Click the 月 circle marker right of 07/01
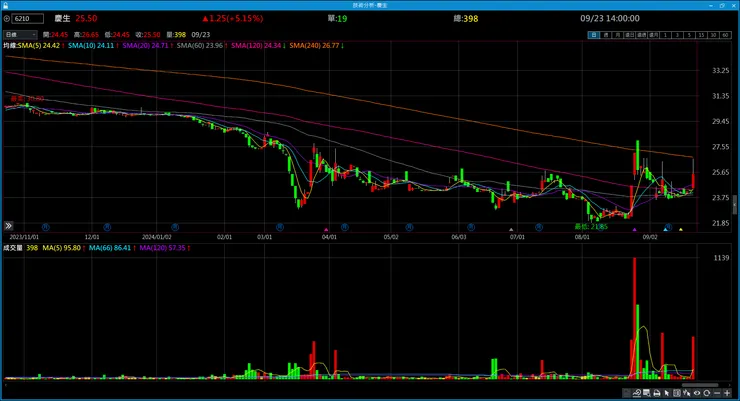Image resolution: width=740 pixels, height=401 pixels. tap(539, 227)
